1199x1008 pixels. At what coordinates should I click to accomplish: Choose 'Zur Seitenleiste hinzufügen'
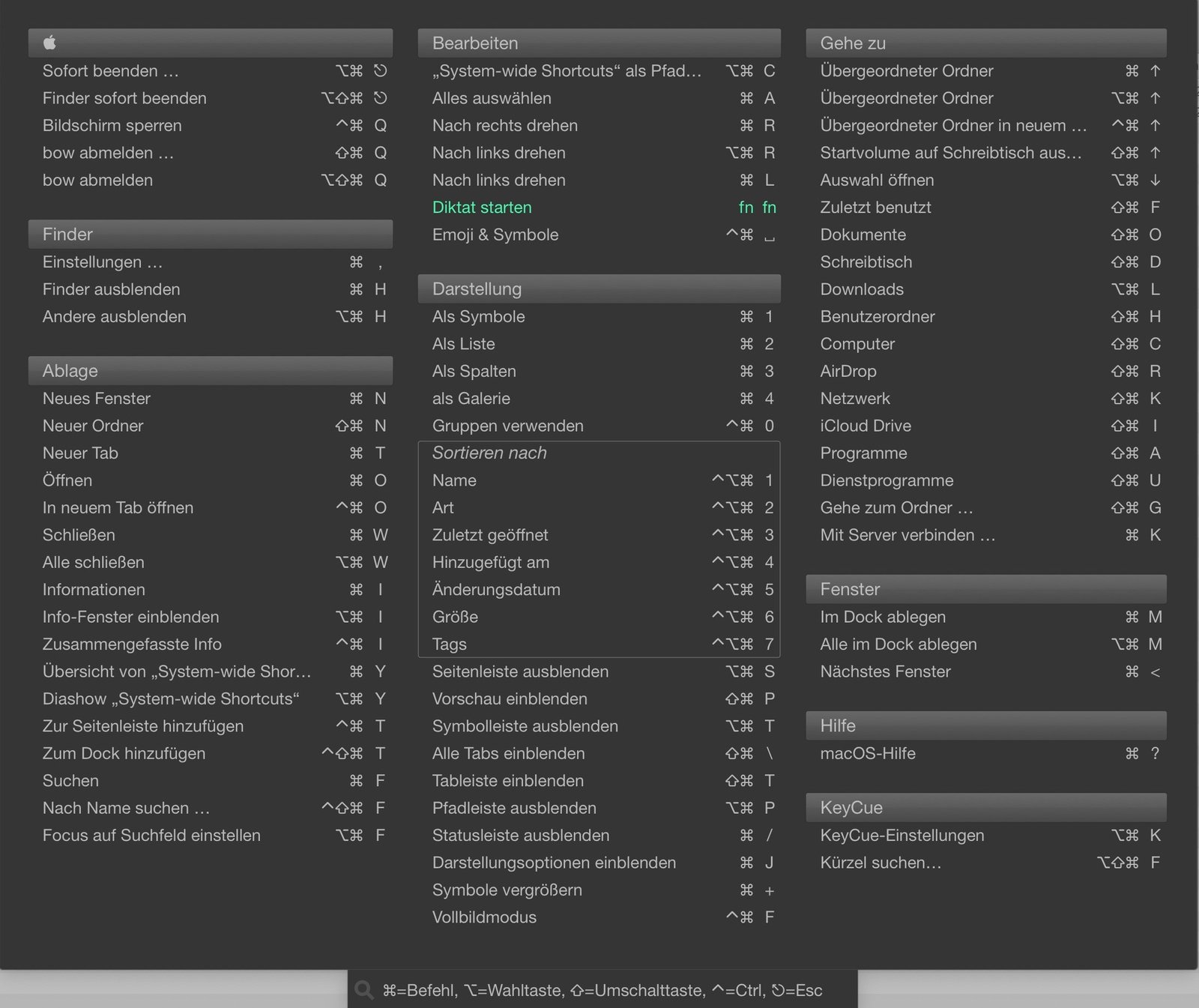point(211,726)
